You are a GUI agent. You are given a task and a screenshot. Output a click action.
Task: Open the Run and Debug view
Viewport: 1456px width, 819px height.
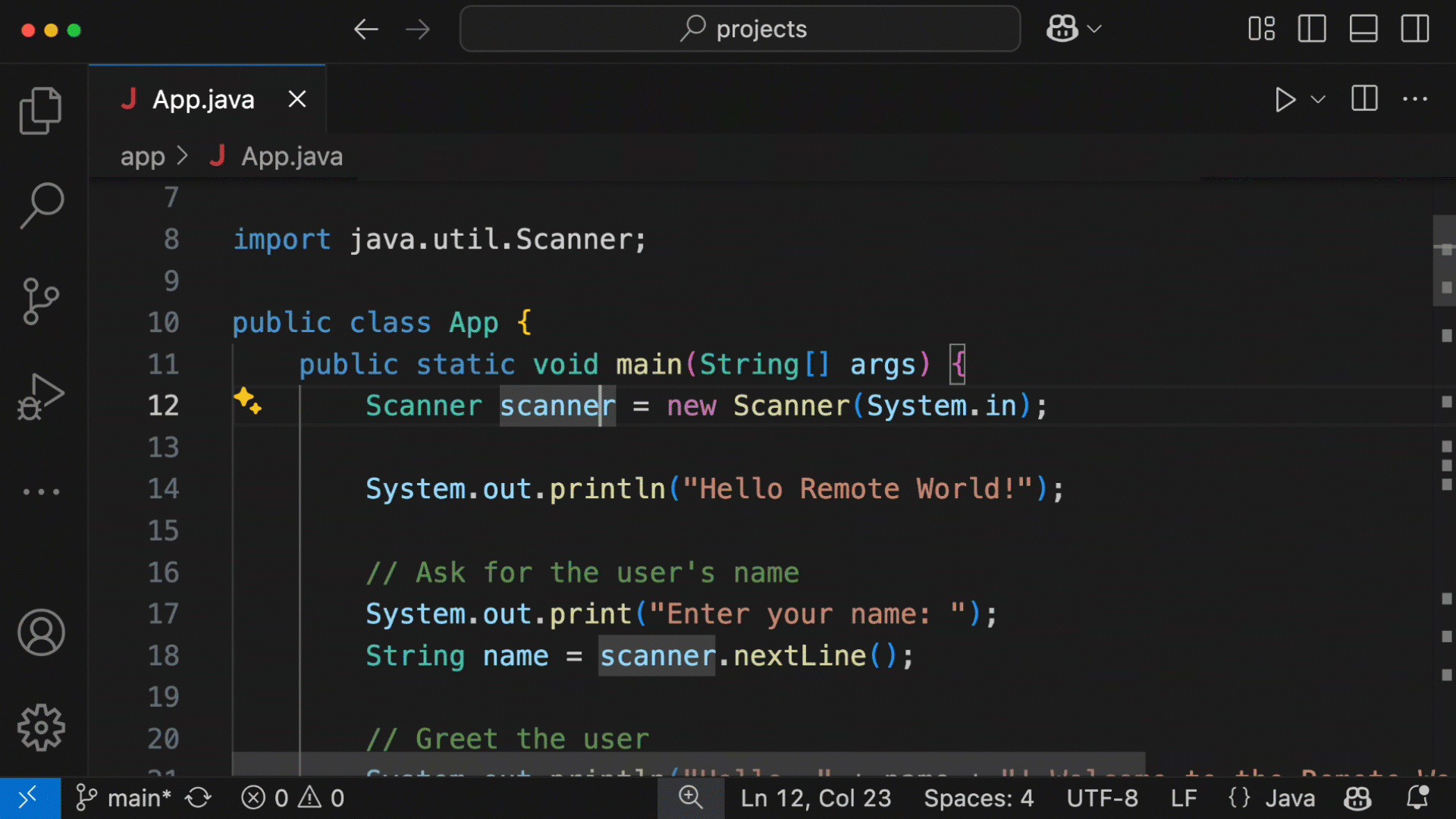pos(41,396)
